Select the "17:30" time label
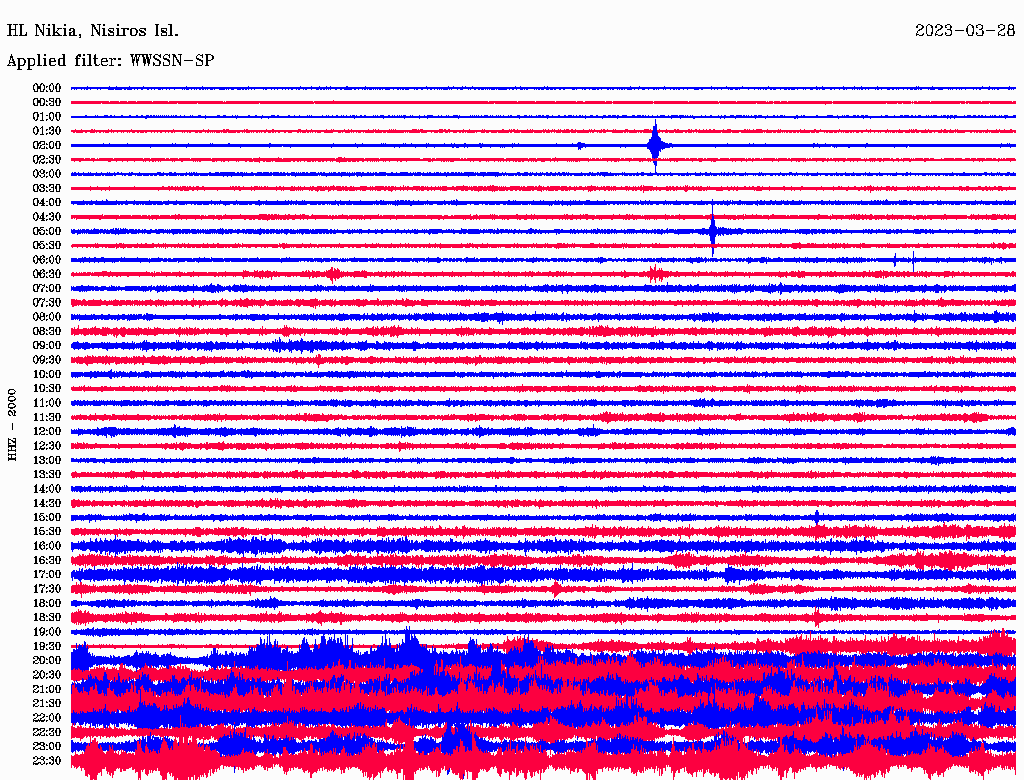Viewport: 1024px width, 780px height. (46, 589)
